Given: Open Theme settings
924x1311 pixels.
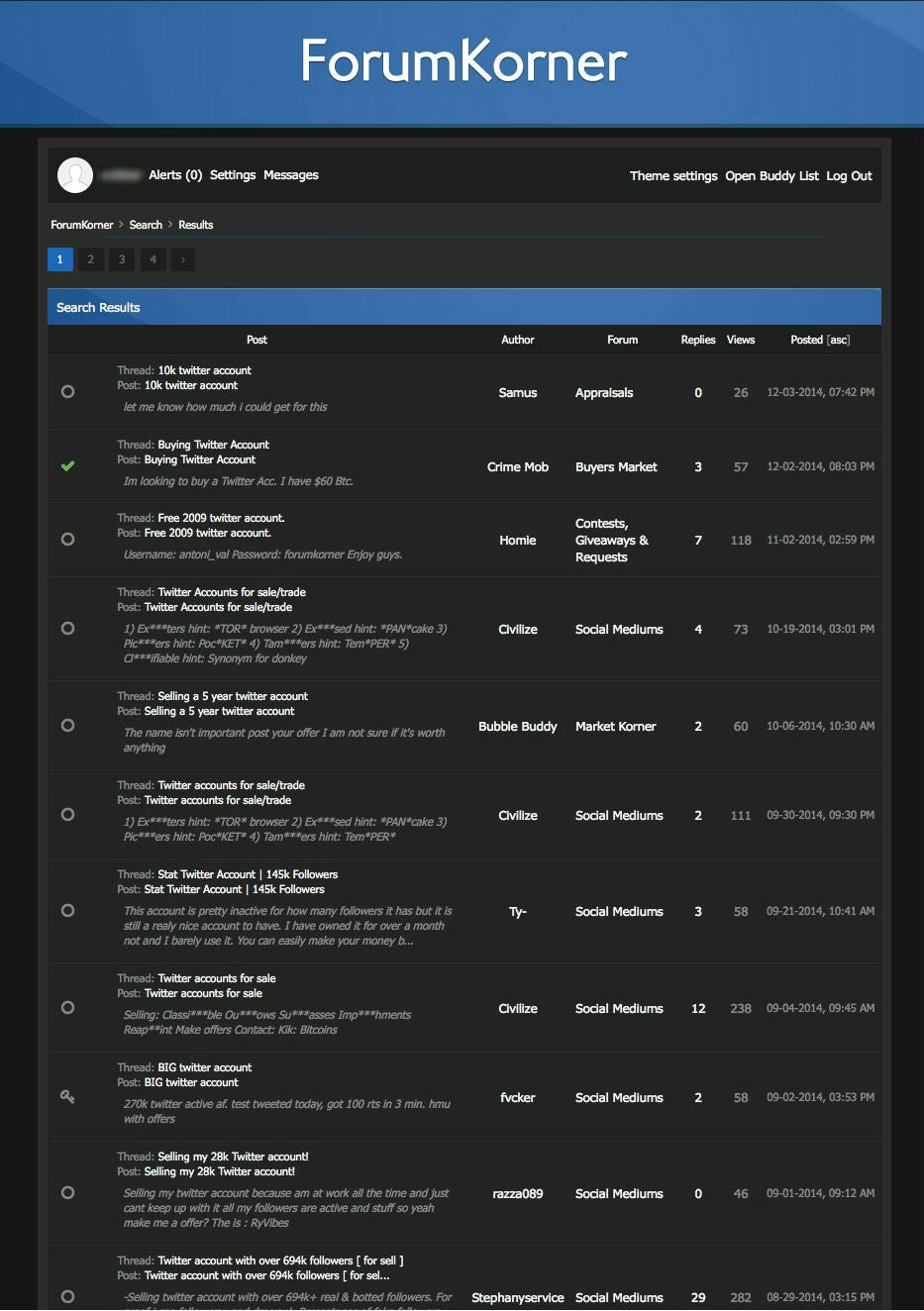Looking at the screenshot, I should point(673,176).
